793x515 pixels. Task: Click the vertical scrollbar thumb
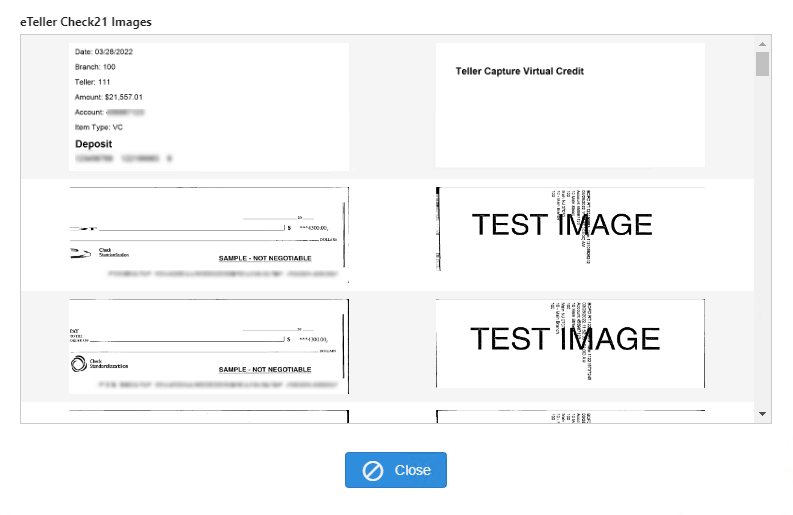click(762, 64)
